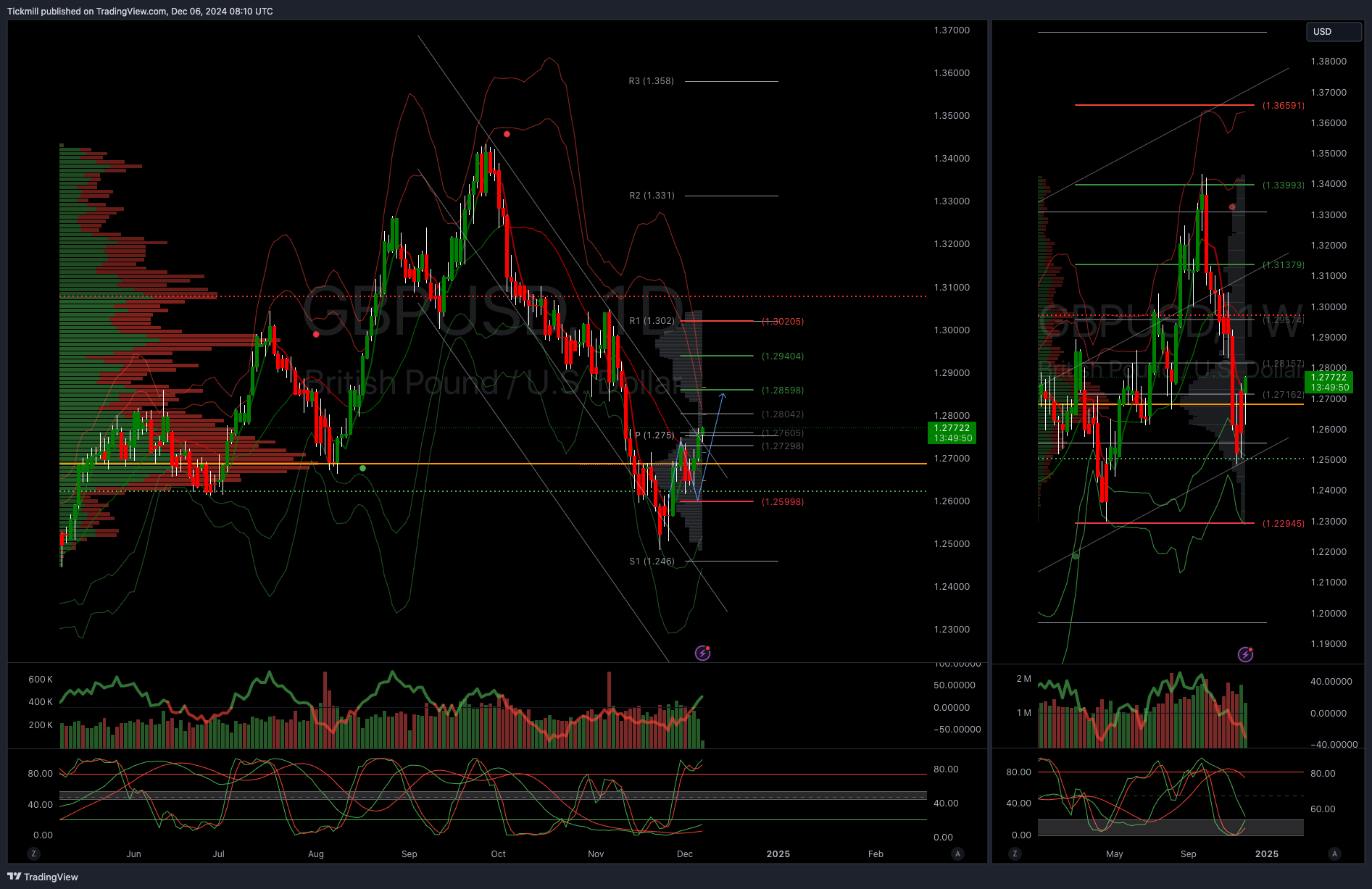Image resolution: width=1372 pixels, height=889 pixels.
Task: Toggle the A auto-scale button on weekly chart
Action: coord(1334,853)
